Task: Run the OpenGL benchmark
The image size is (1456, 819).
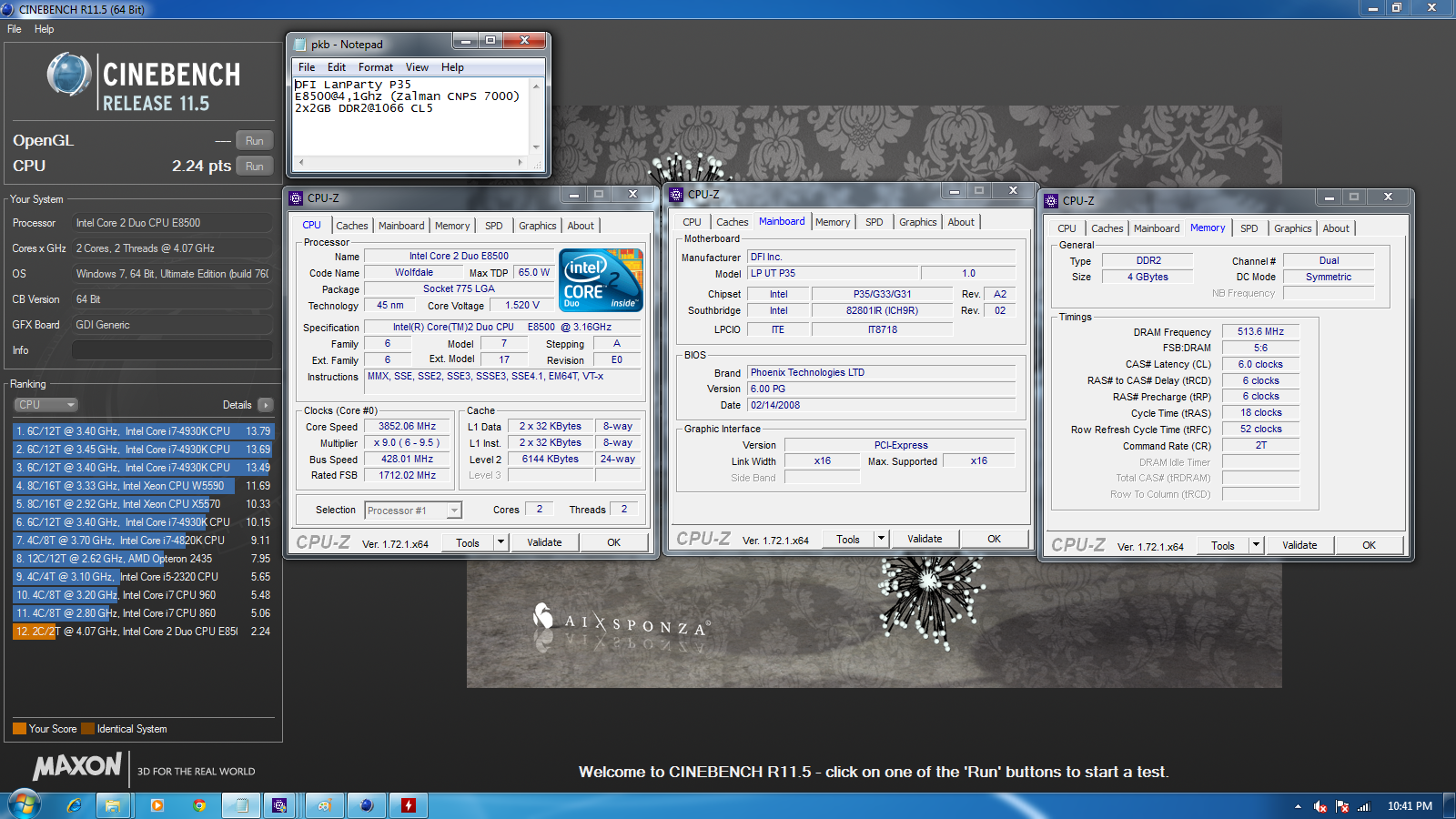Action: pos(255,141)
